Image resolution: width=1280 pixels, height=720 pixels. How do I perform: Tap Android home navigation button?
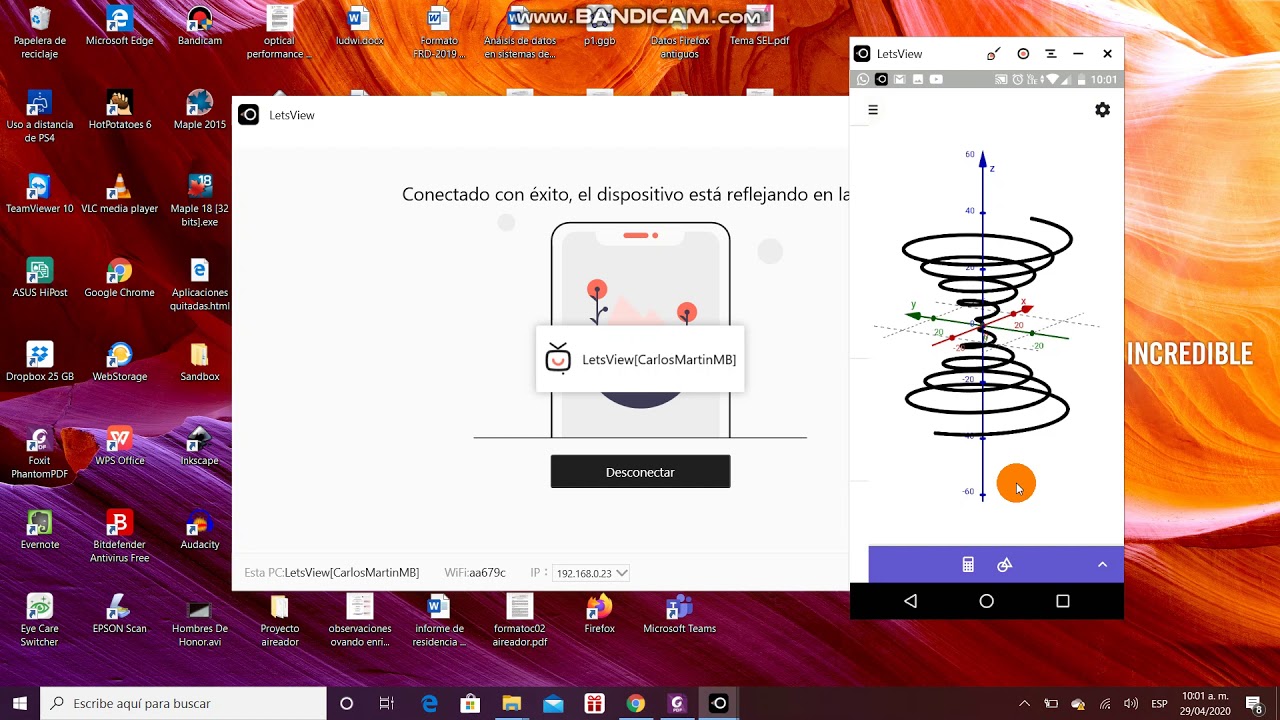(987, 601)
